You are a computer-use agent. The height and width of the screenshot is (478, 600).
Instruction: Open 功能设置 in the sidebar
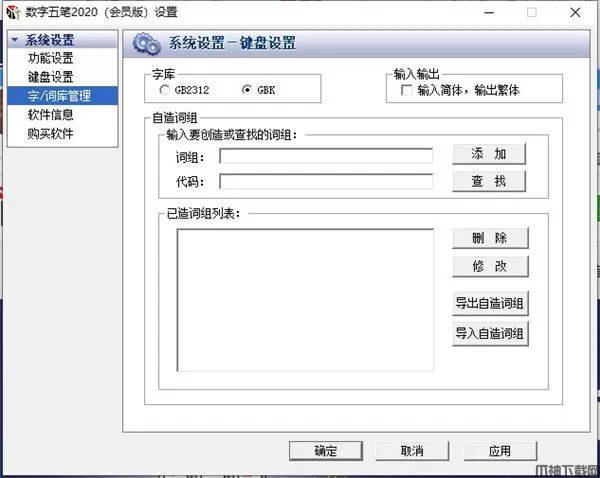point(50,58)
